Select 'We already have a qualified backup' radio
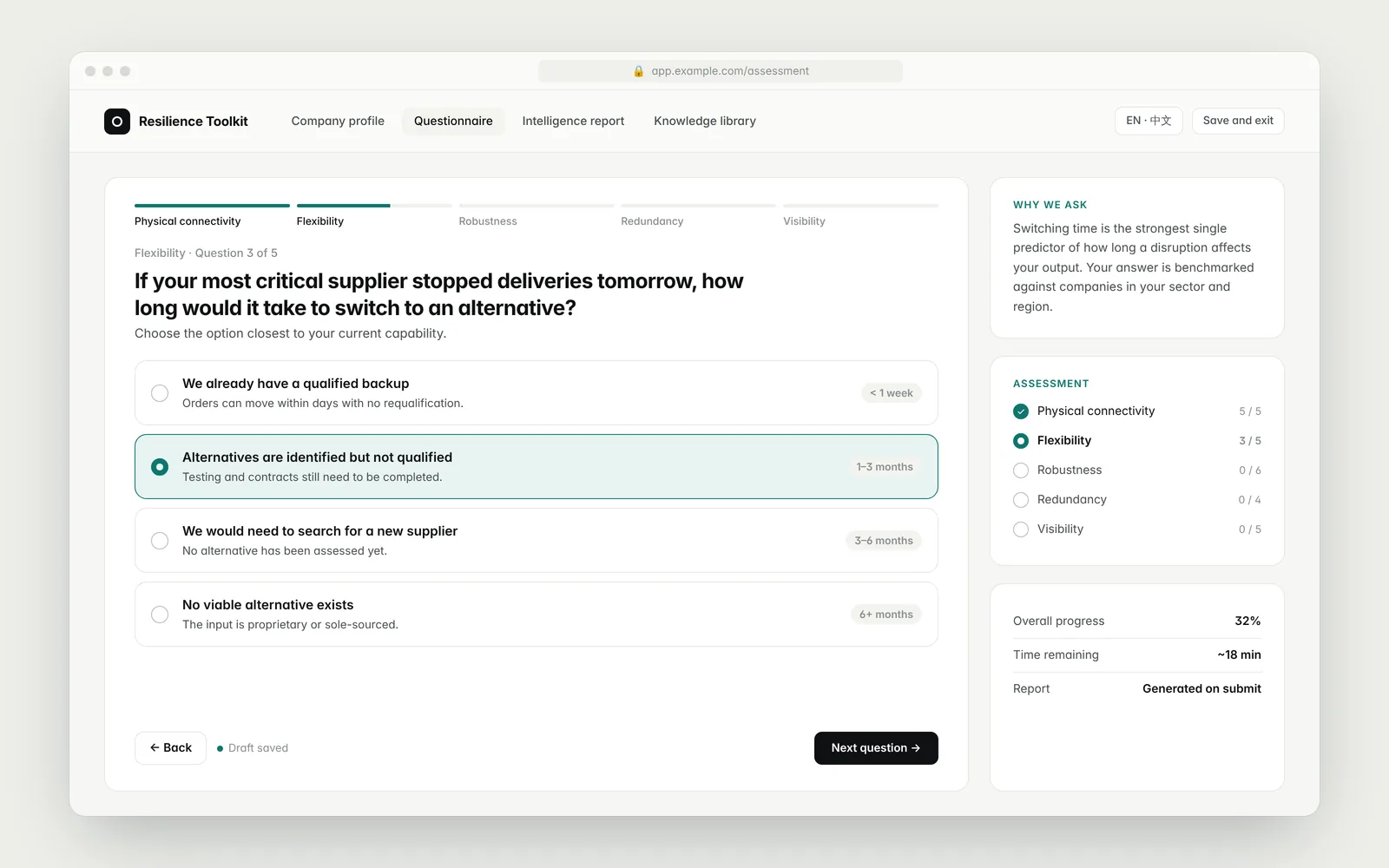The height and width of the screenshot is (868, 1389). click(160, 393)
